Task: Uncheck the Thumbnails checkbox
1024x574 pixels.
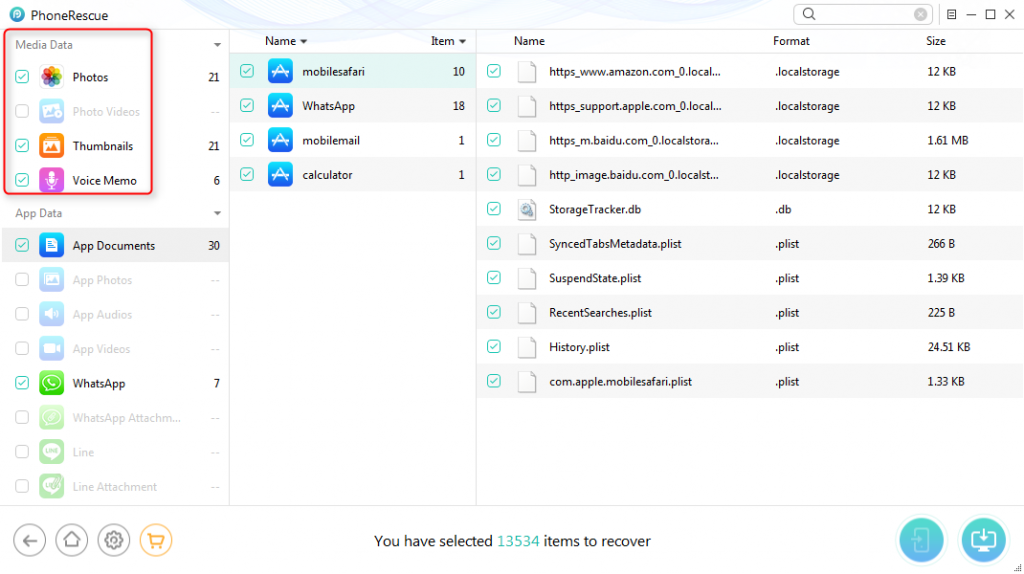Action: pos(22,146)
